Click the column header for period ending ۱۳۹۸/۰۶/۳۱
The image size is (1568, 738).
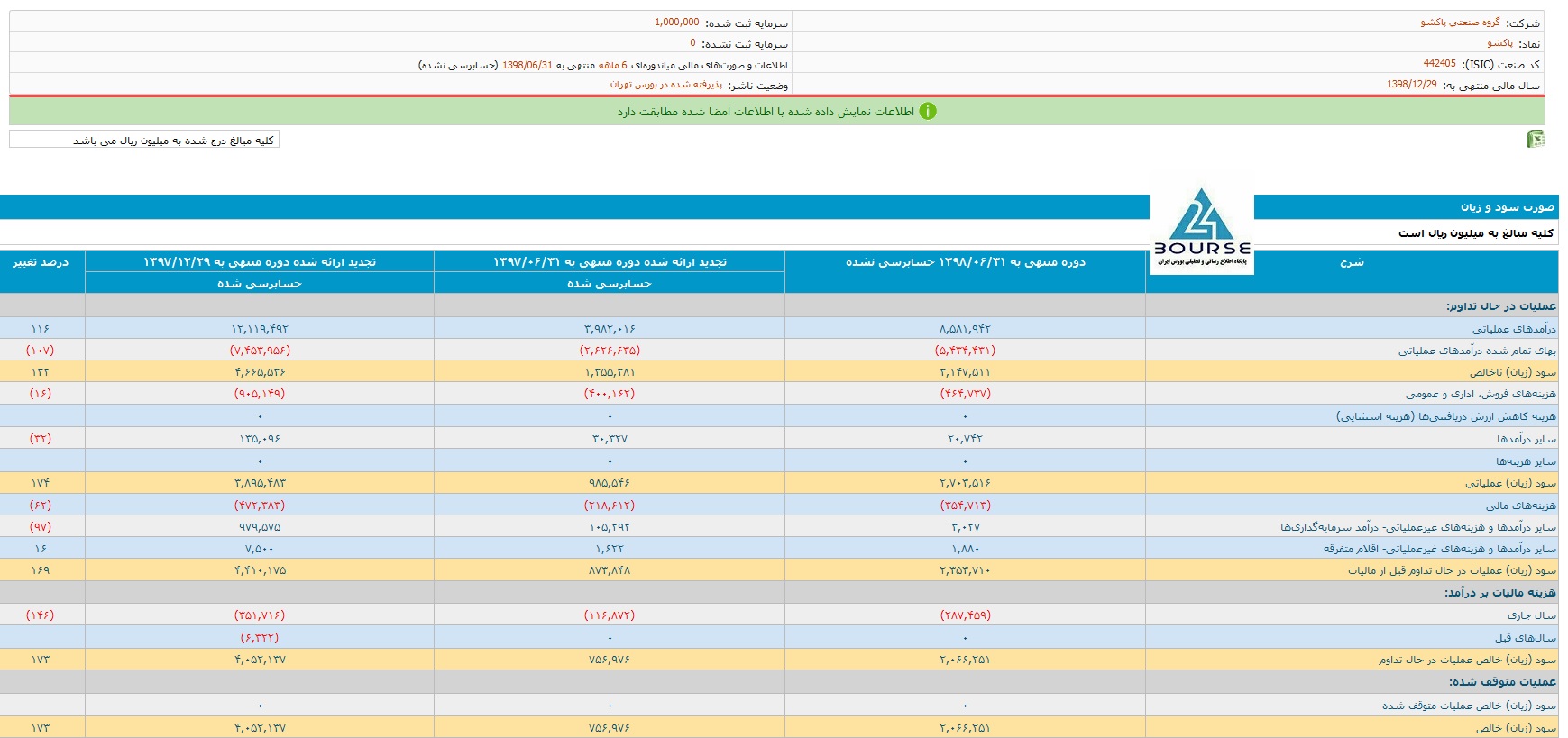pyautogui.click(x=965, y=262)
